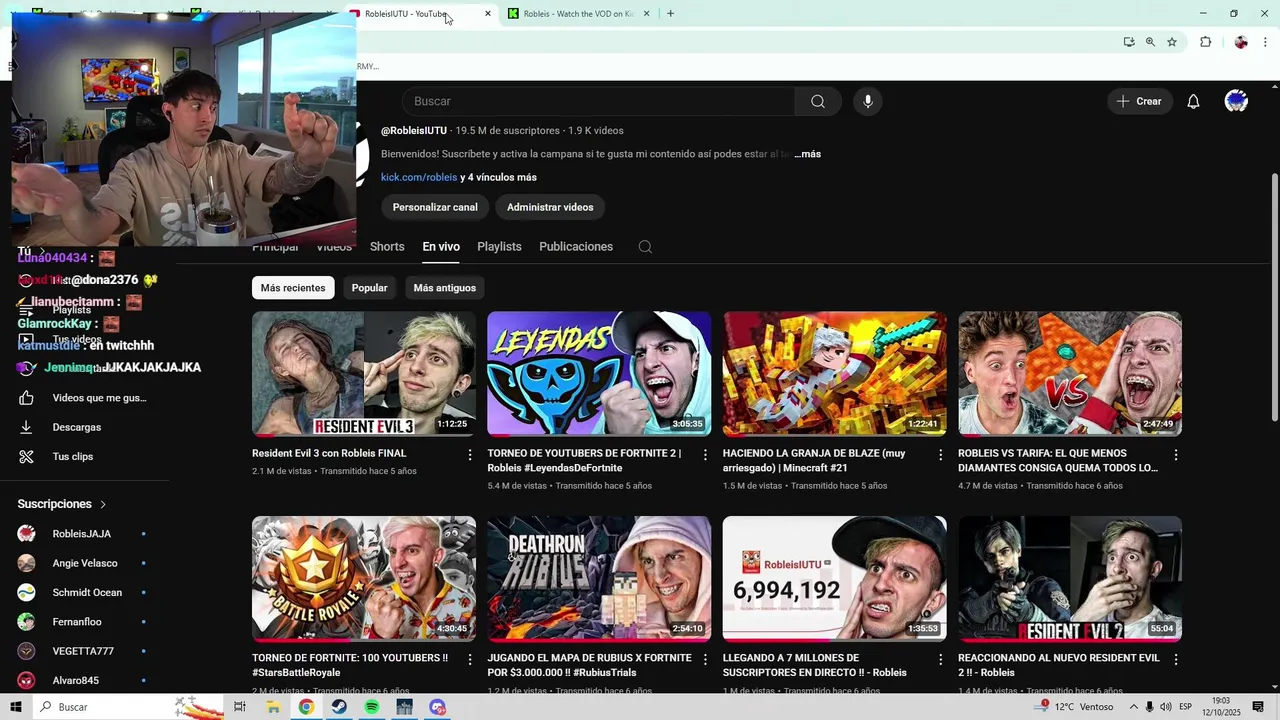Open Steam from the taskbar
Screen dimensions: 1280x720
tap(339, 707)
